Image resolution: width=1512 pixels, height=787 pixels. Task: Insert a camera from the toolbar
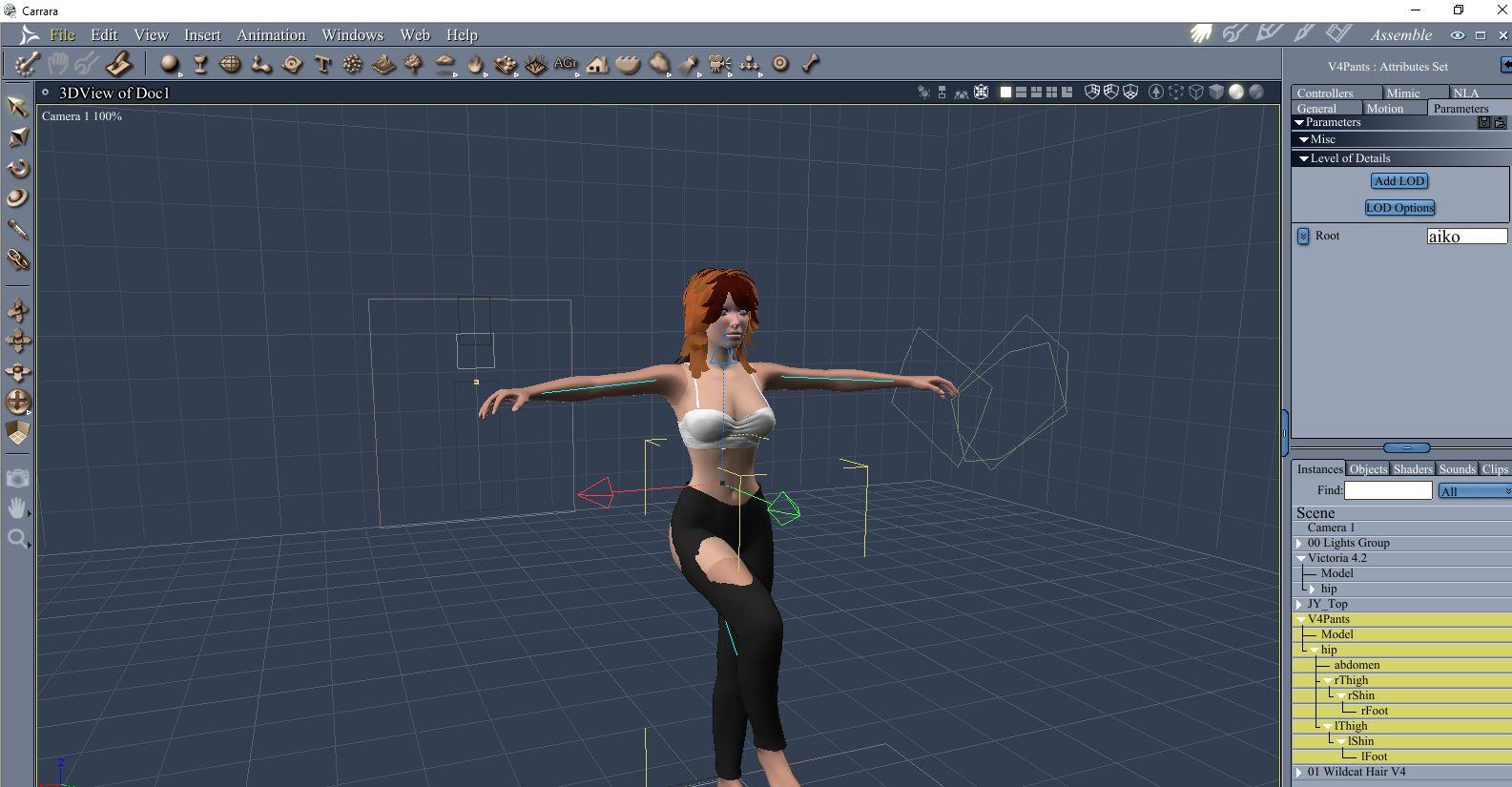(719, 64)
